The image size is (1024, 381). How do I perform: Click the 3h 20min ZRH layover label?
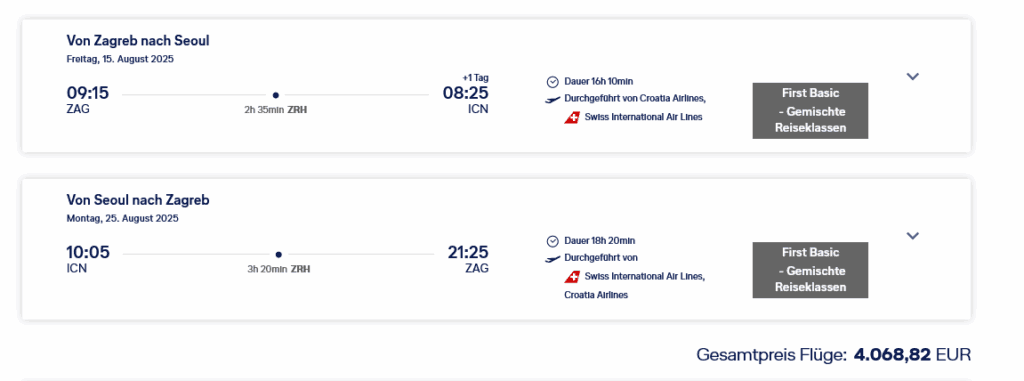point(278,269)
